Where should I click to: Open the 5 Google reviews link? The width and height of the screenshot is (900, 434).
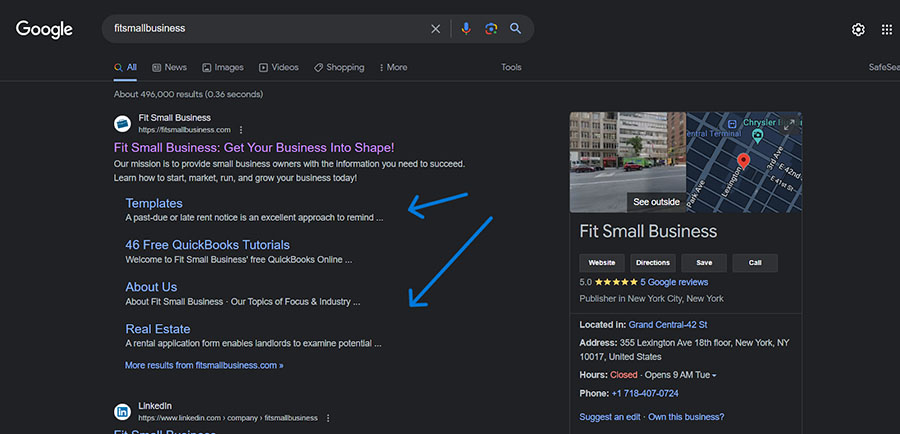674,282
